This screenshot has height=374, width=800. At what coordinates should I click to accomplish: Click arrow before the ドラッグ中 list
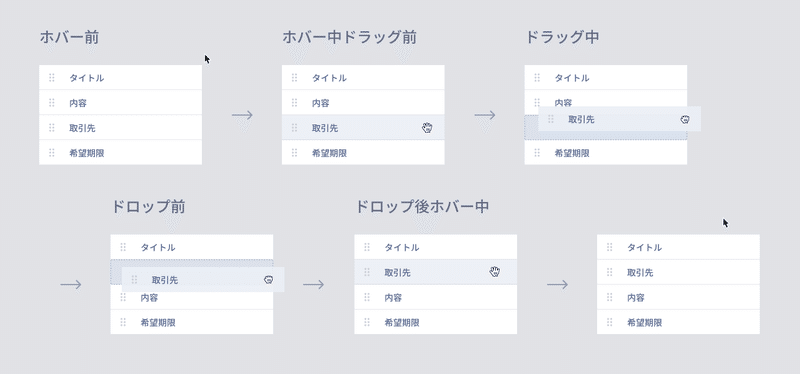[x=485, y=115]
